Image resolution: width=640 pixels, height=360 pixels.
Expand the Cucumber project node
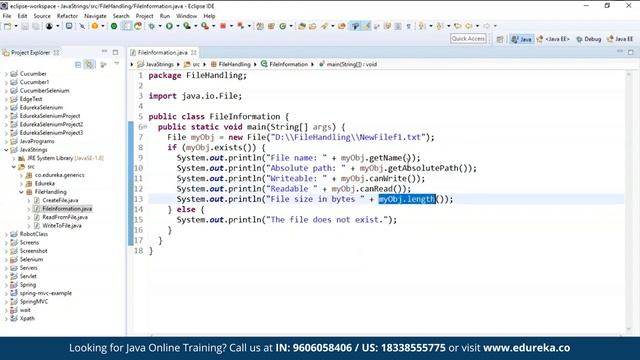click(7, 74)
